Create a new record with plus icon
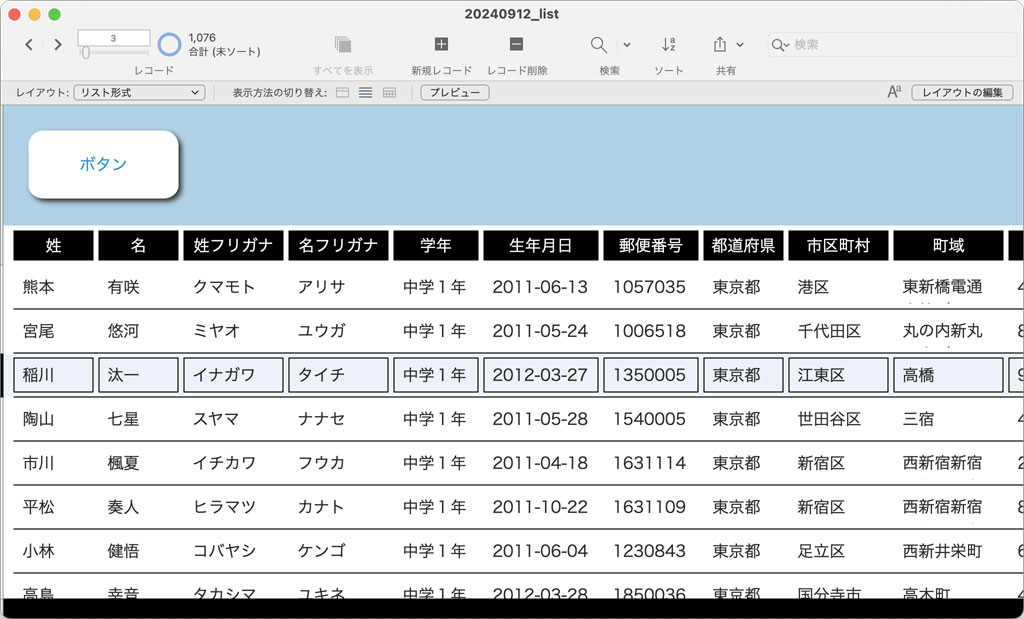This screenshot has height=619, width=1024. (441, 44)
